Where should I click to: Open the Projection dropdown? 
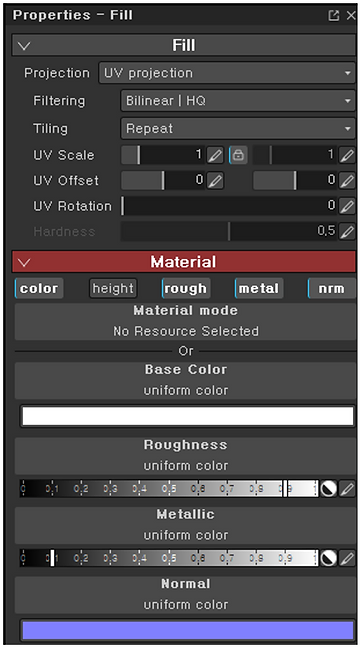(227, 73)
